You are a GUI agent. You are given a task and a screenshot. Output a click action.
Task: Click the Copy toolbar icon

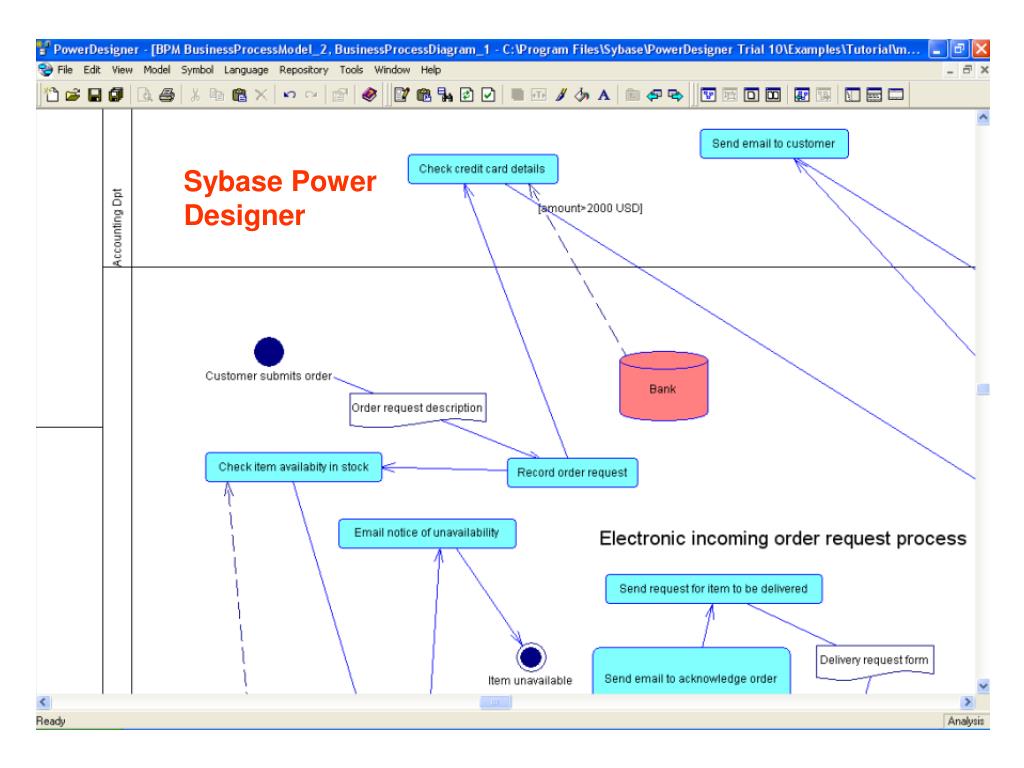point(217,95)
